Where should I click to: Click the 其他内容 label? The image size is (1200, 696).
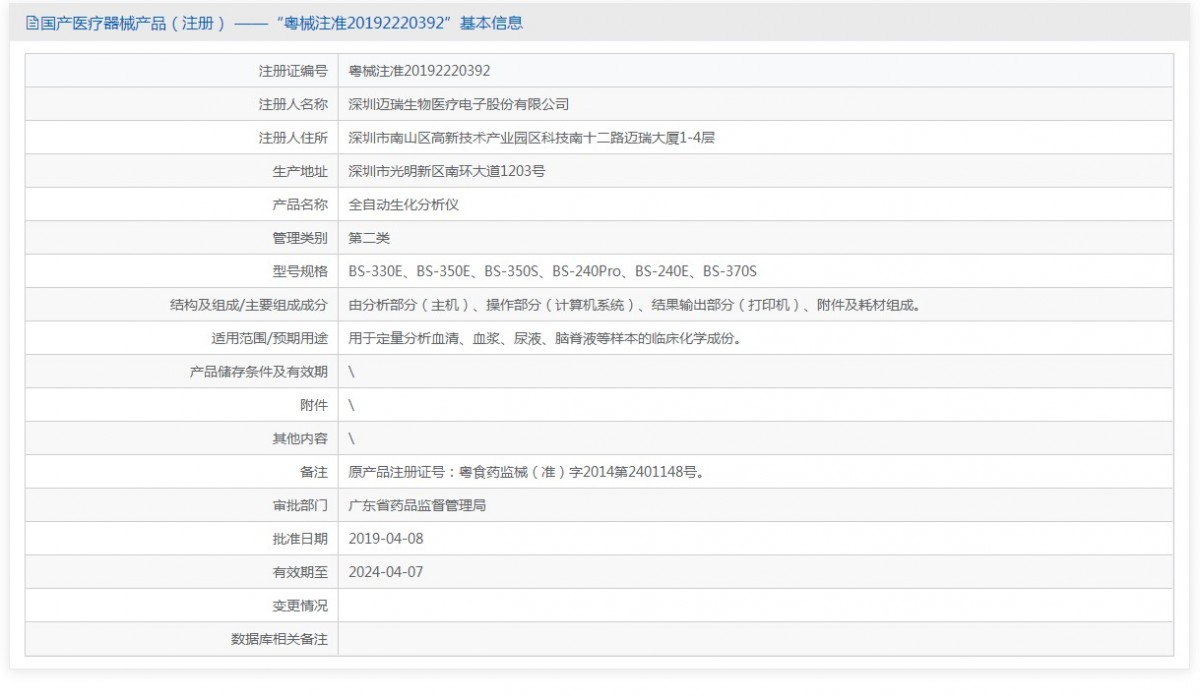pyautogui.click(x=300, y=438)
